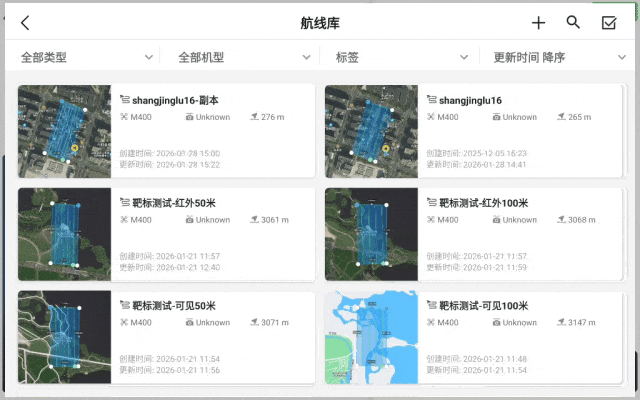Viewport: 640px width, 400px height.
Task: Add a new route with plus icon
Action: [538, 23]
